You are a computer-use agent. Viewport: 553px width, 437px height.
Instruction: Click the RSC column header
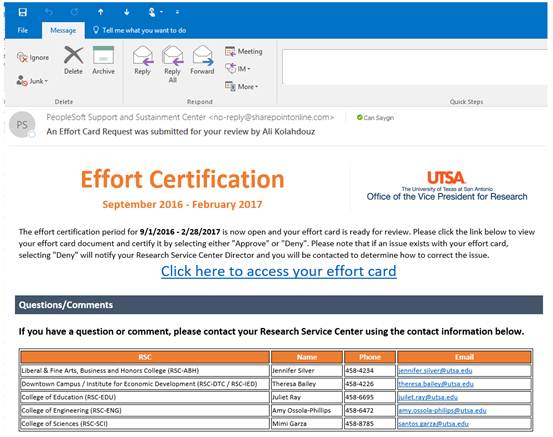pyautogui.click(x=145, y=357)
